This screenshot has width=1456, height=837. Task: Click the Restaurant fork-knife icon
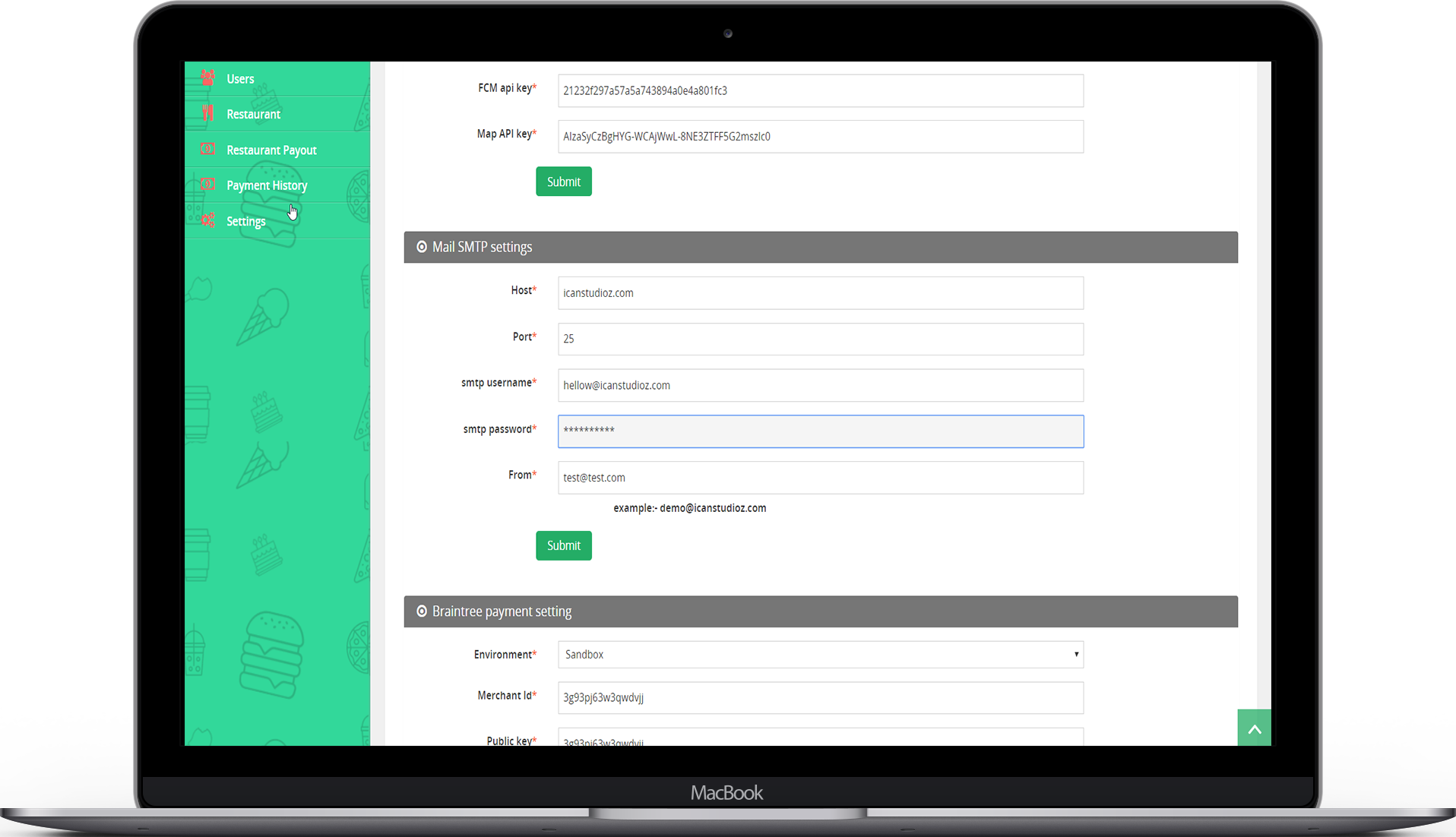(x=207, y=113)
